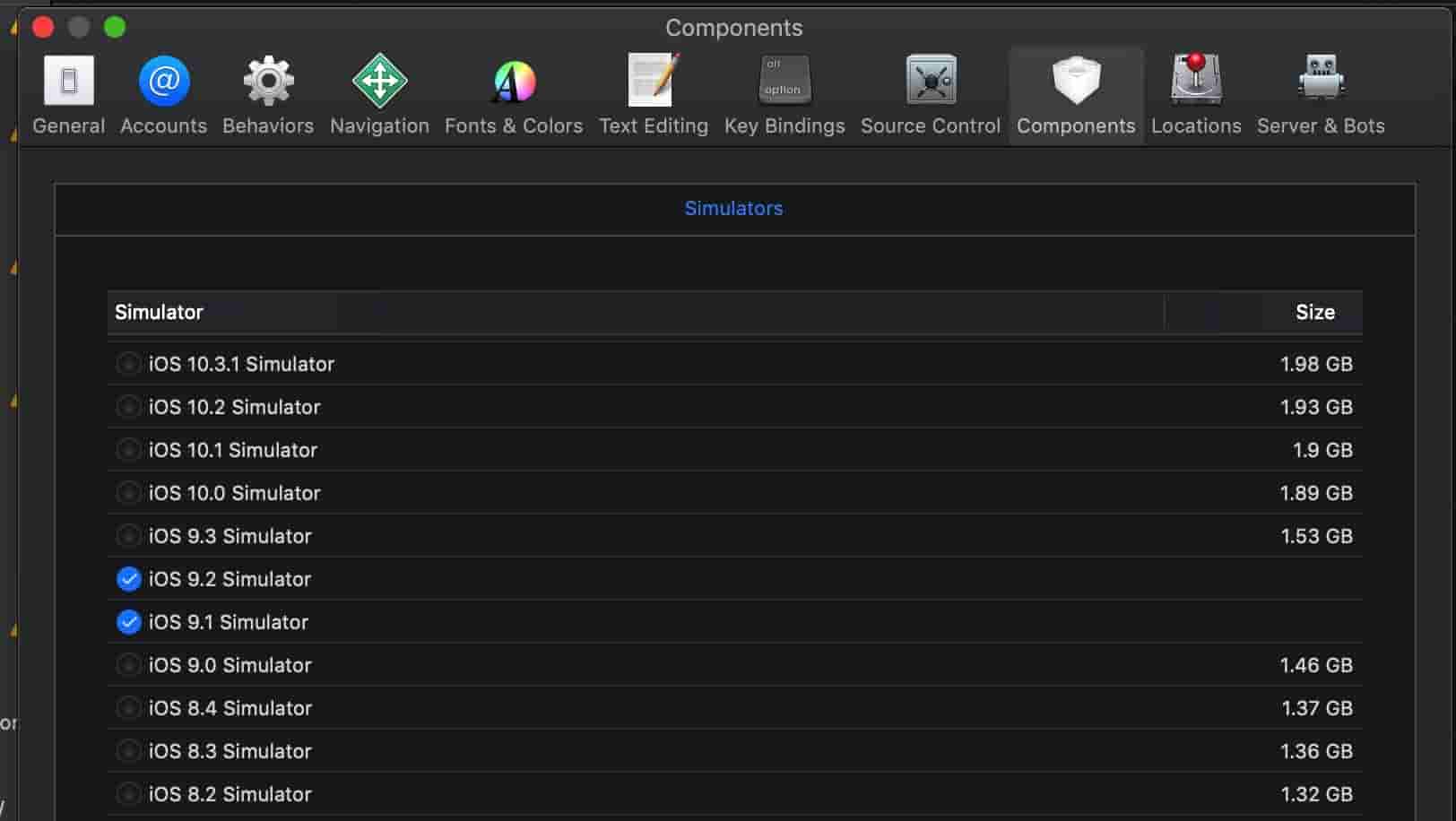Click the 1.98 GB size value
1456x821 pixels.
click(x=1316, y=364)
